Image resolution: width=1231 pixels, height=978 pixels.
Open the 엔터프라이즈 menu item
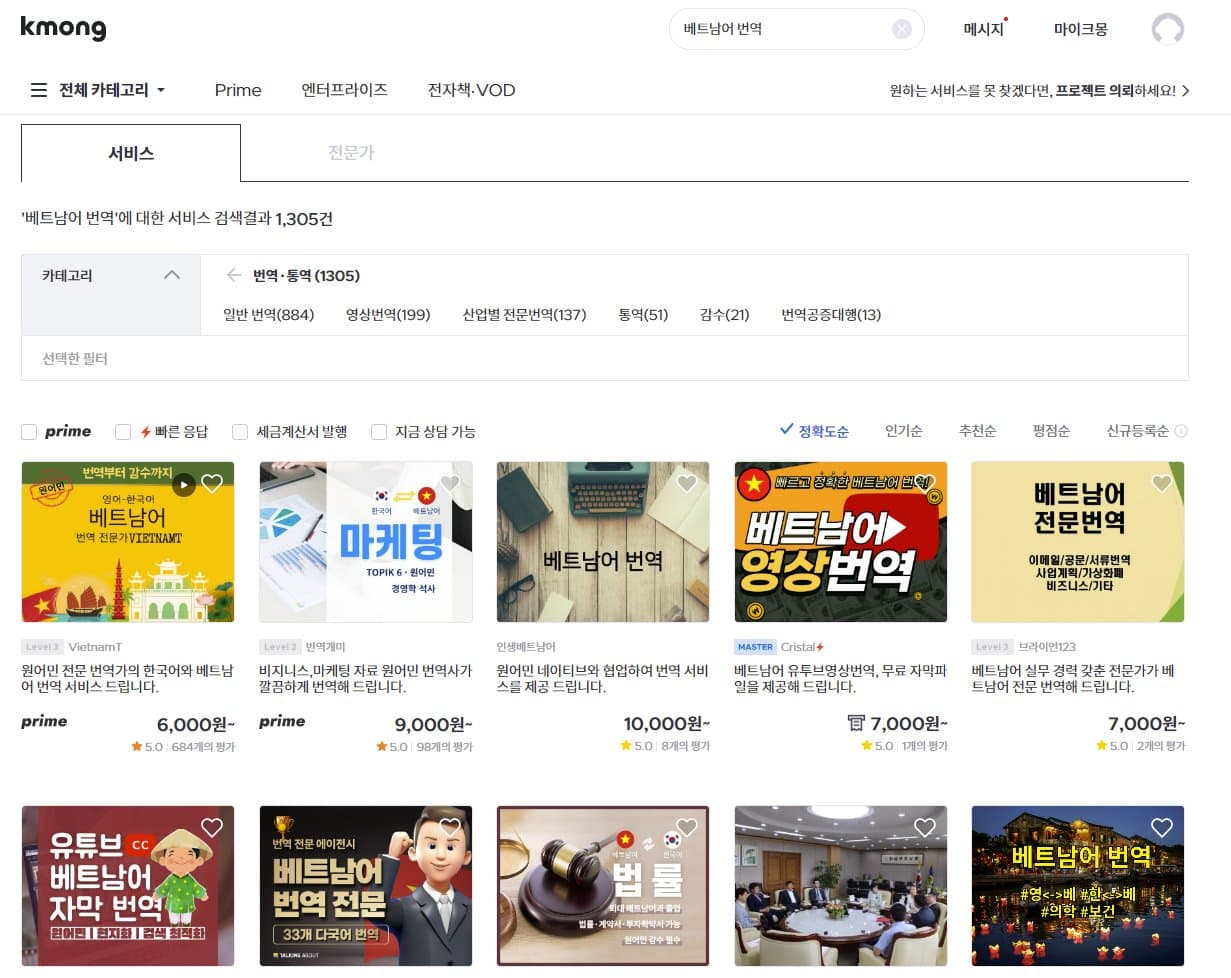(x=344, y=90)
